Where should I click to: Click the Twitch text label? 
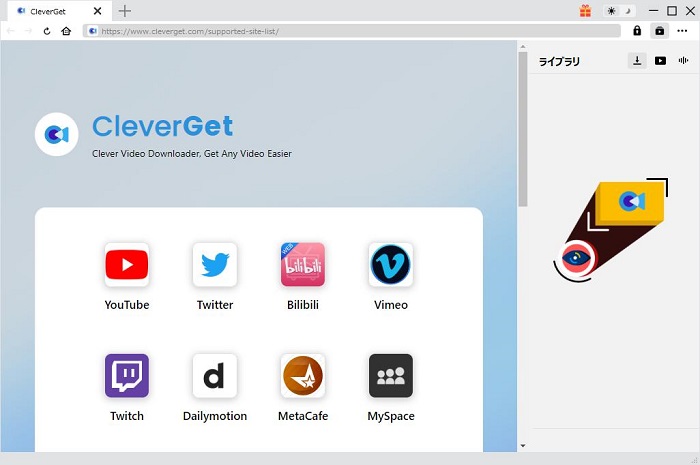tap(127, 416)
